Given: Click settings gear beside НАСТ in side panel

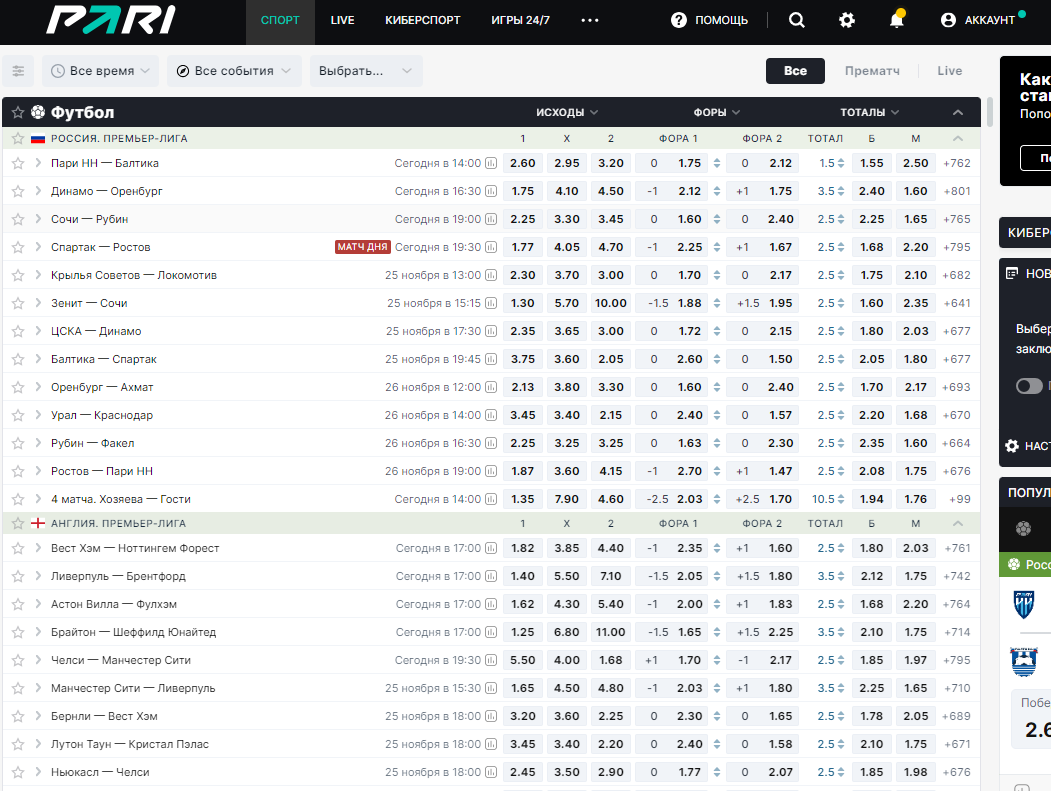Looking at the screenshot, I should pyautogui.click(x=1012, y=446).
